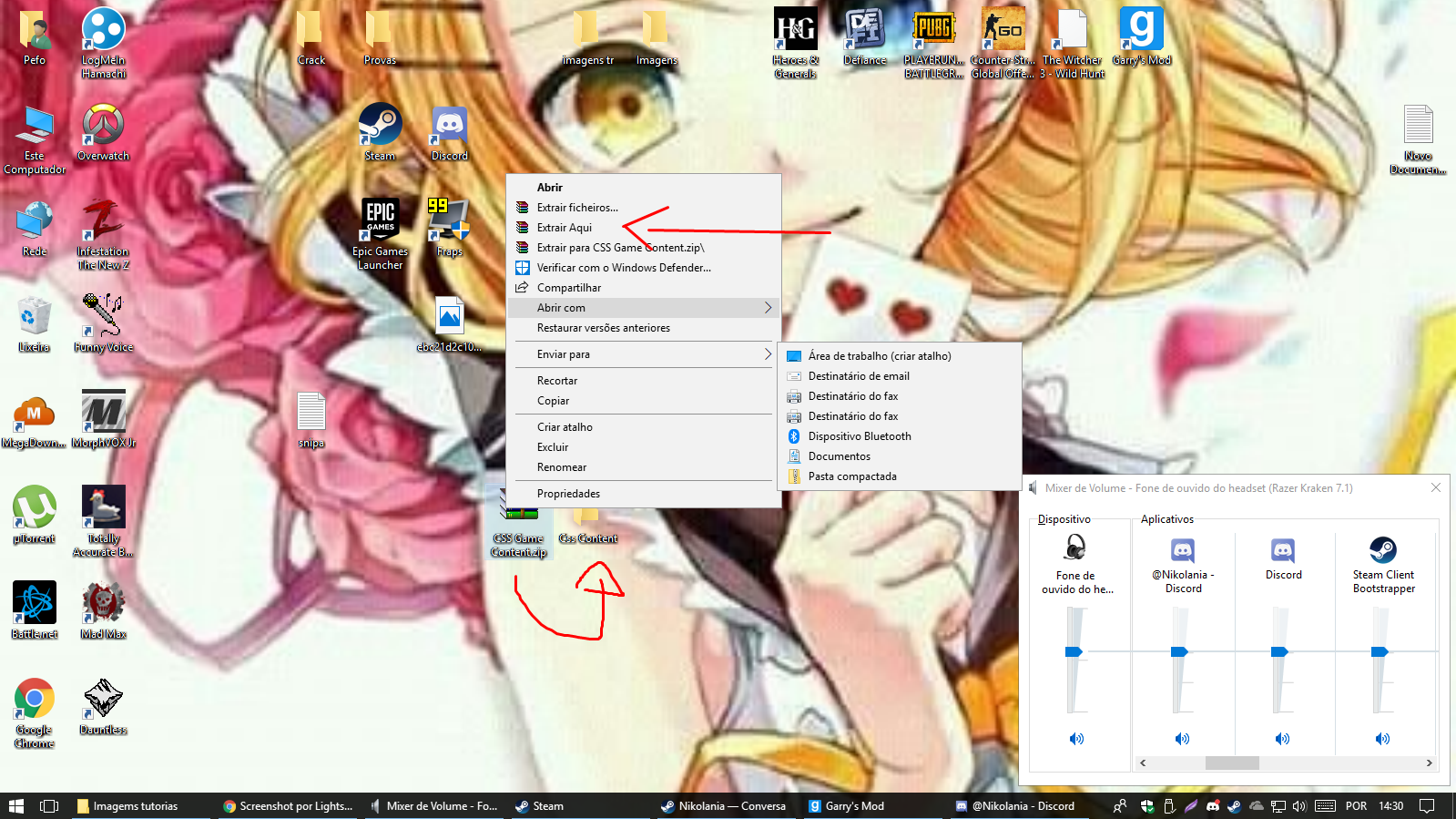Mute Steam Client Bootstrapper volume
Viewport: 1456px width, 819px height.
(x=1382, y=739)
